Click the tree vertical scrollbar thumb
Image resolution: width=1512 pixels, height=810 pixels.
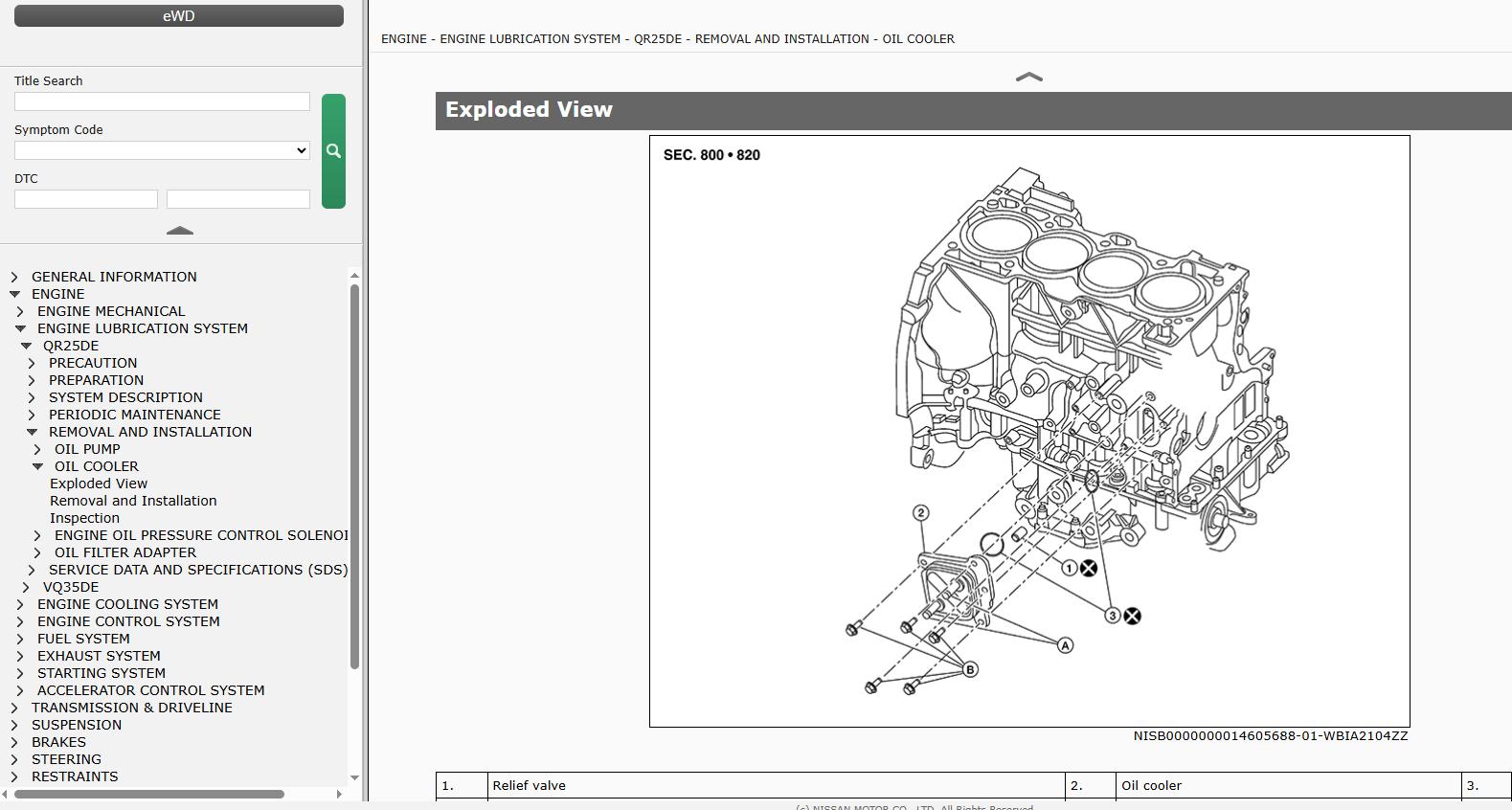click(354, 476)
